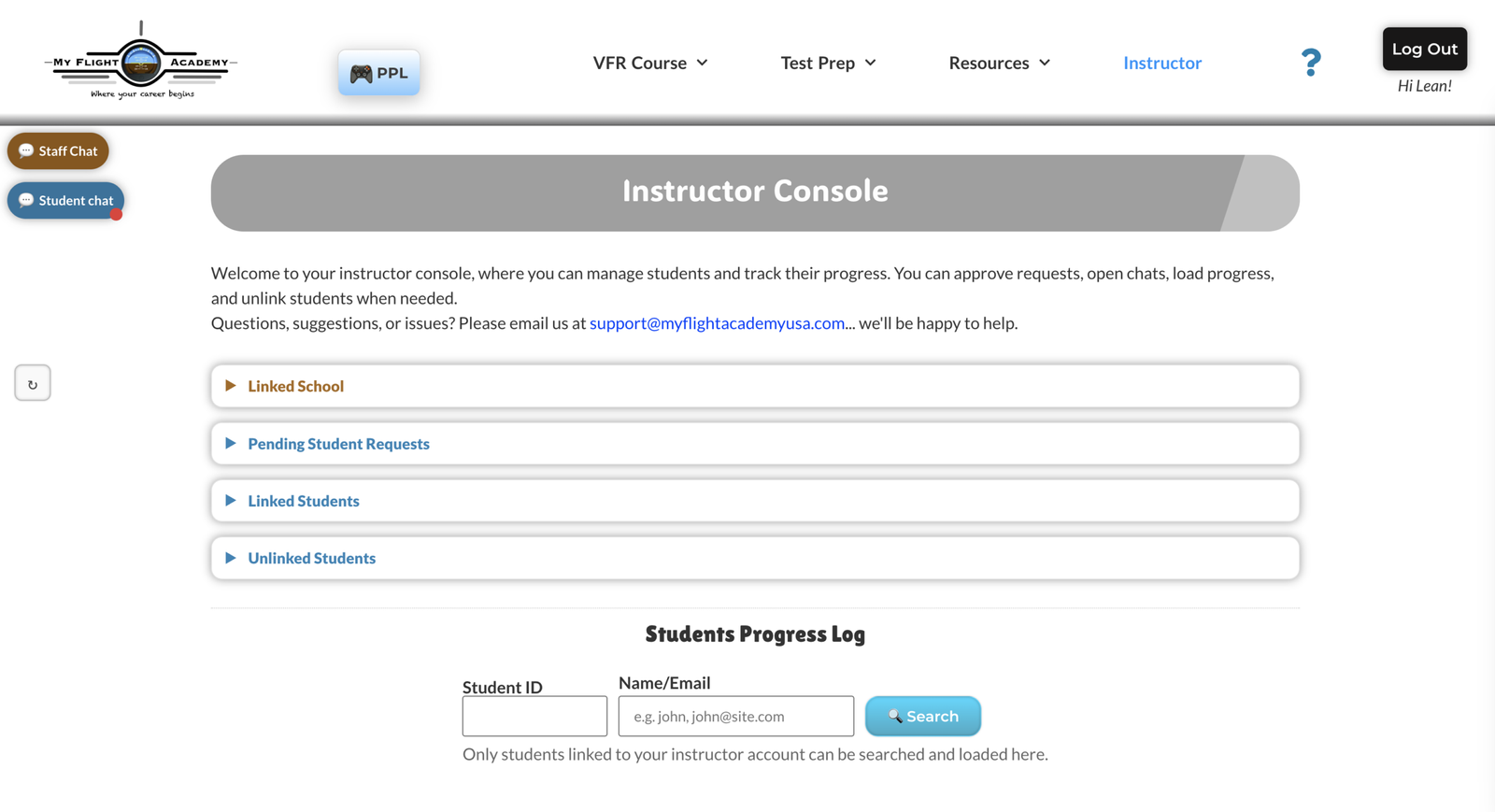Expand the Linked School section
Screen dimensions: 1495x812
(x=295, y=386)
